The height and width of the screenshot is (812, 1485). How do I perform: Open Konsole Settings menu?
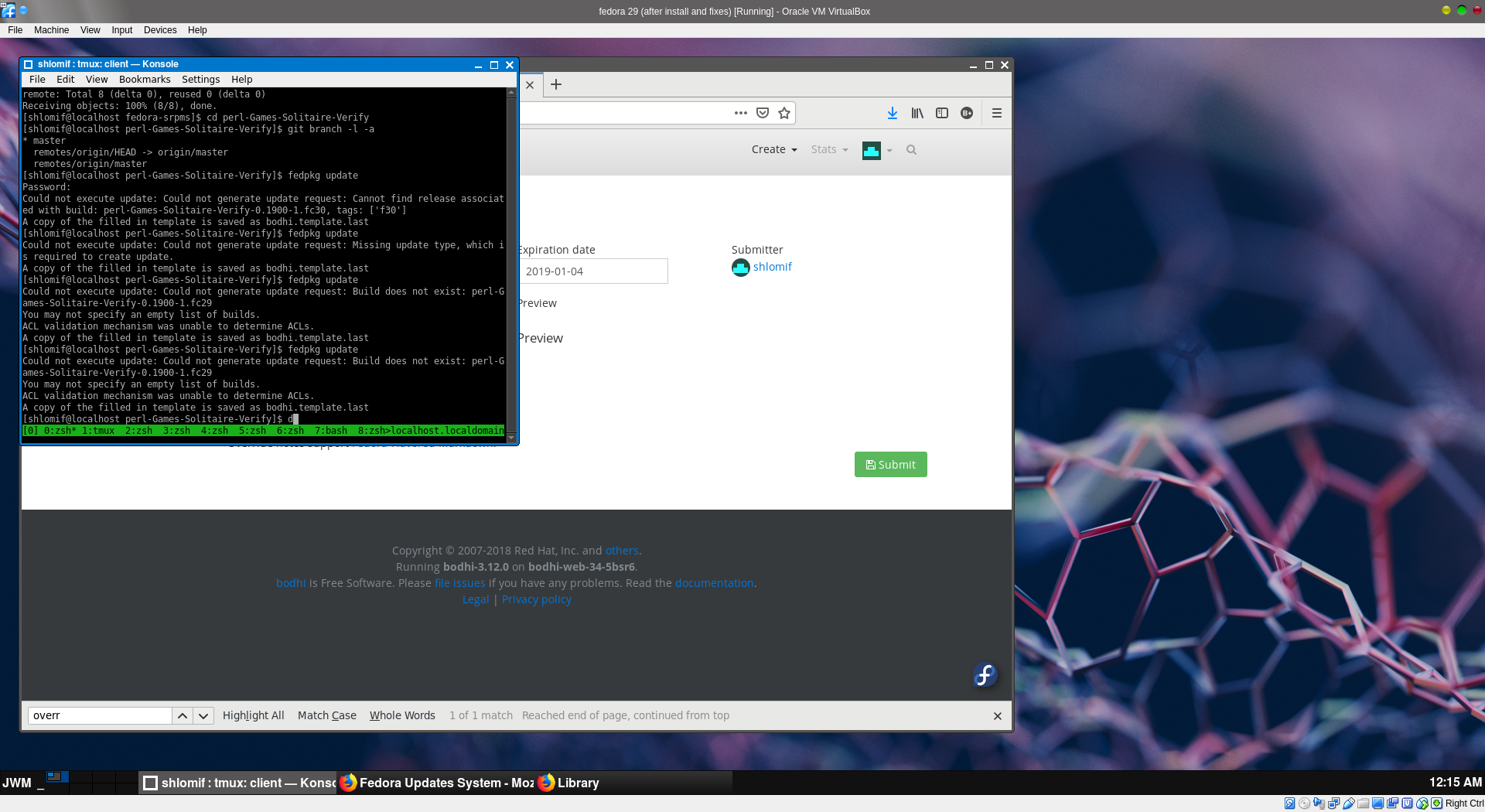(x=200, y=80)
